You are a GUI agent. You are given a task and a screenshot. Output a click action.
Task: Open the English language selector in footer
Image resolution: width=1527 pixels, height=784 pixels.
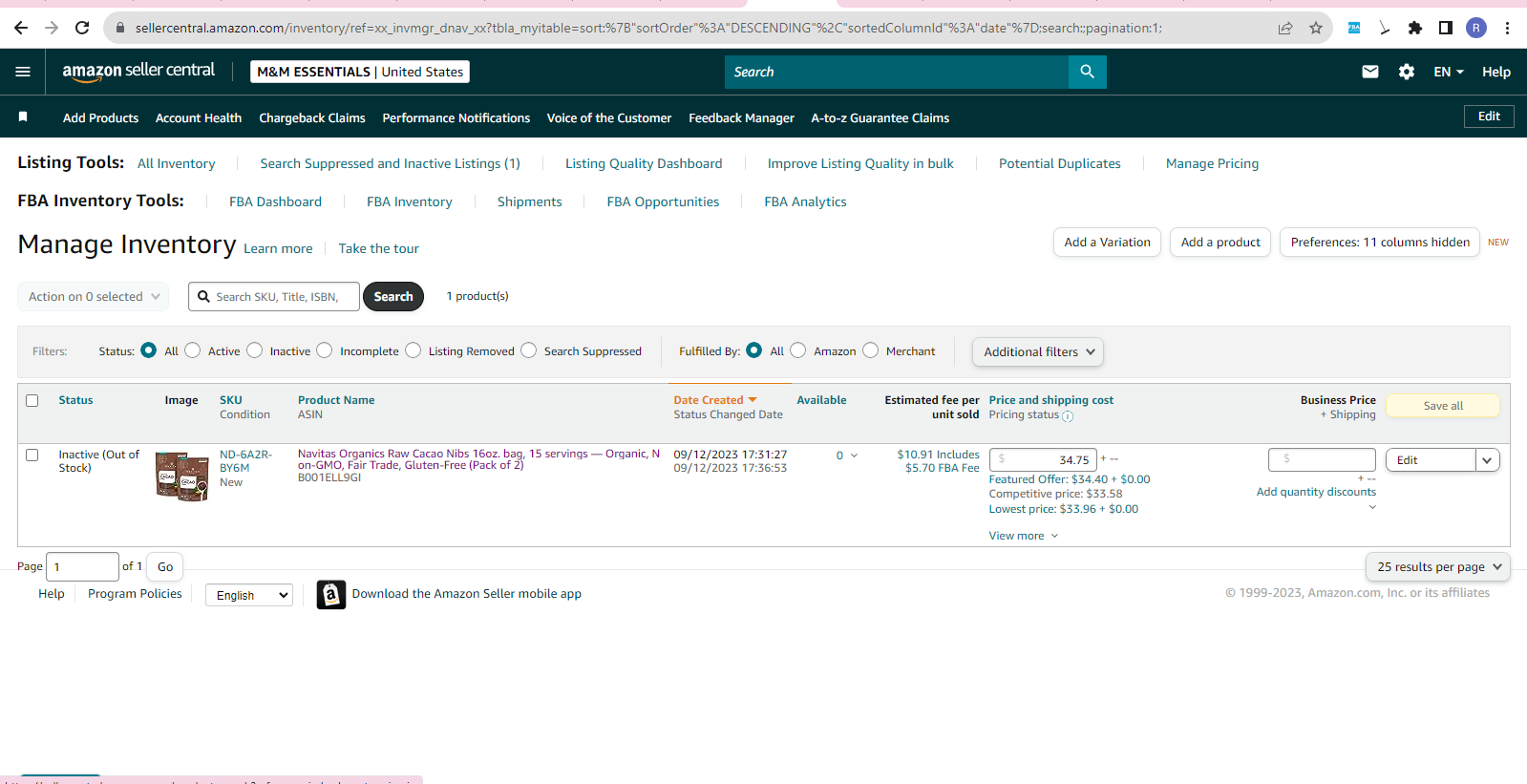(x=249, y=595)
